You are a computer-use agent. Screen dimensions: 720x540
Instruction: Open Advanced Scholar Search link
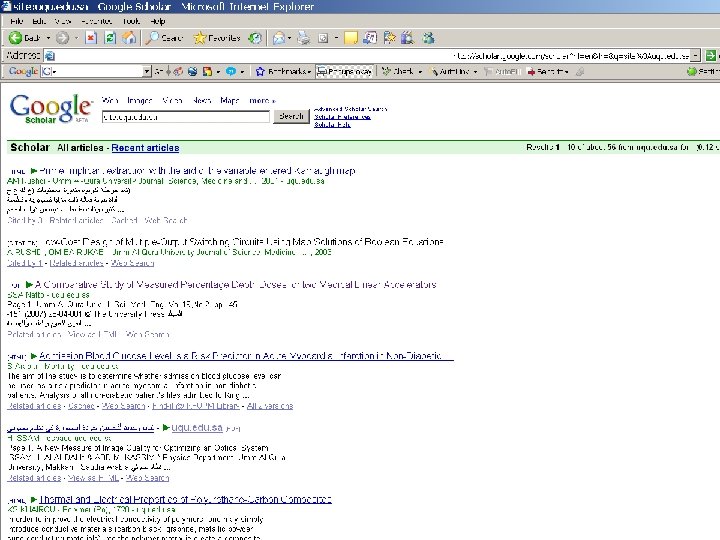pos(351,109)
